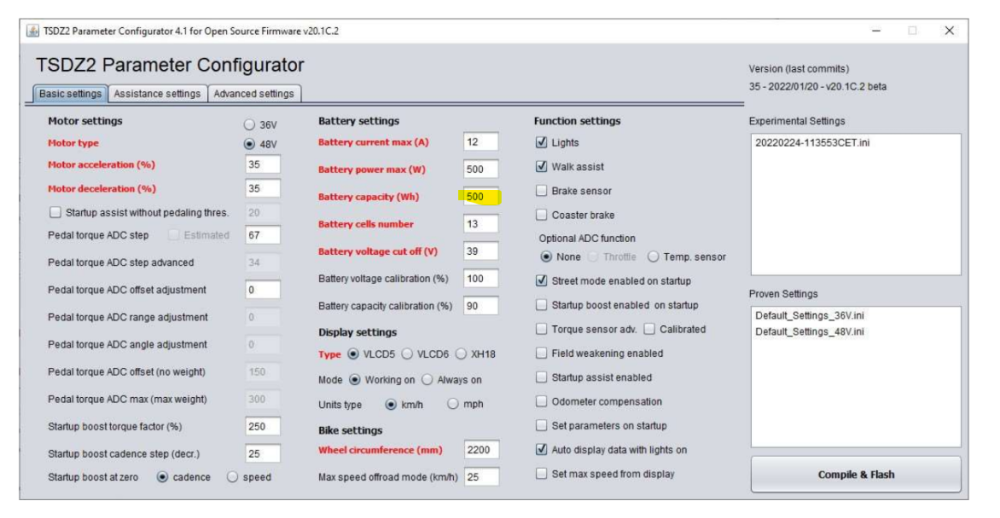Select Temp. sensor optional ADC function
Screen dimensions: 1000x518
(x=653, y=257)
